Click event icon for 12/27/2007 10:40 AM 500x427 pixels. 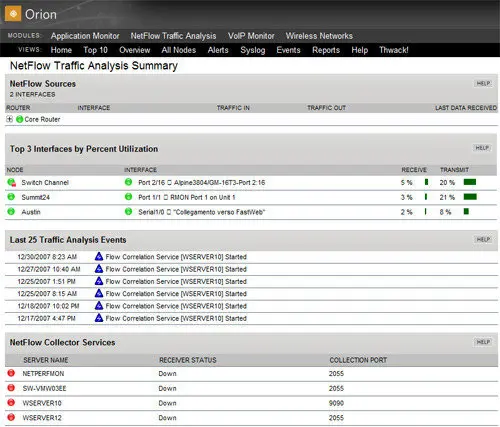99,269
